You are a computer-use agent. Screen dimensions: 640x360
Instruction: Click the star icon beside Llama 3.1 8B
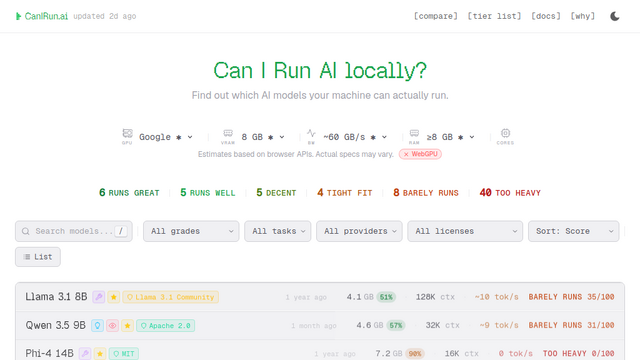coord(113,297)
